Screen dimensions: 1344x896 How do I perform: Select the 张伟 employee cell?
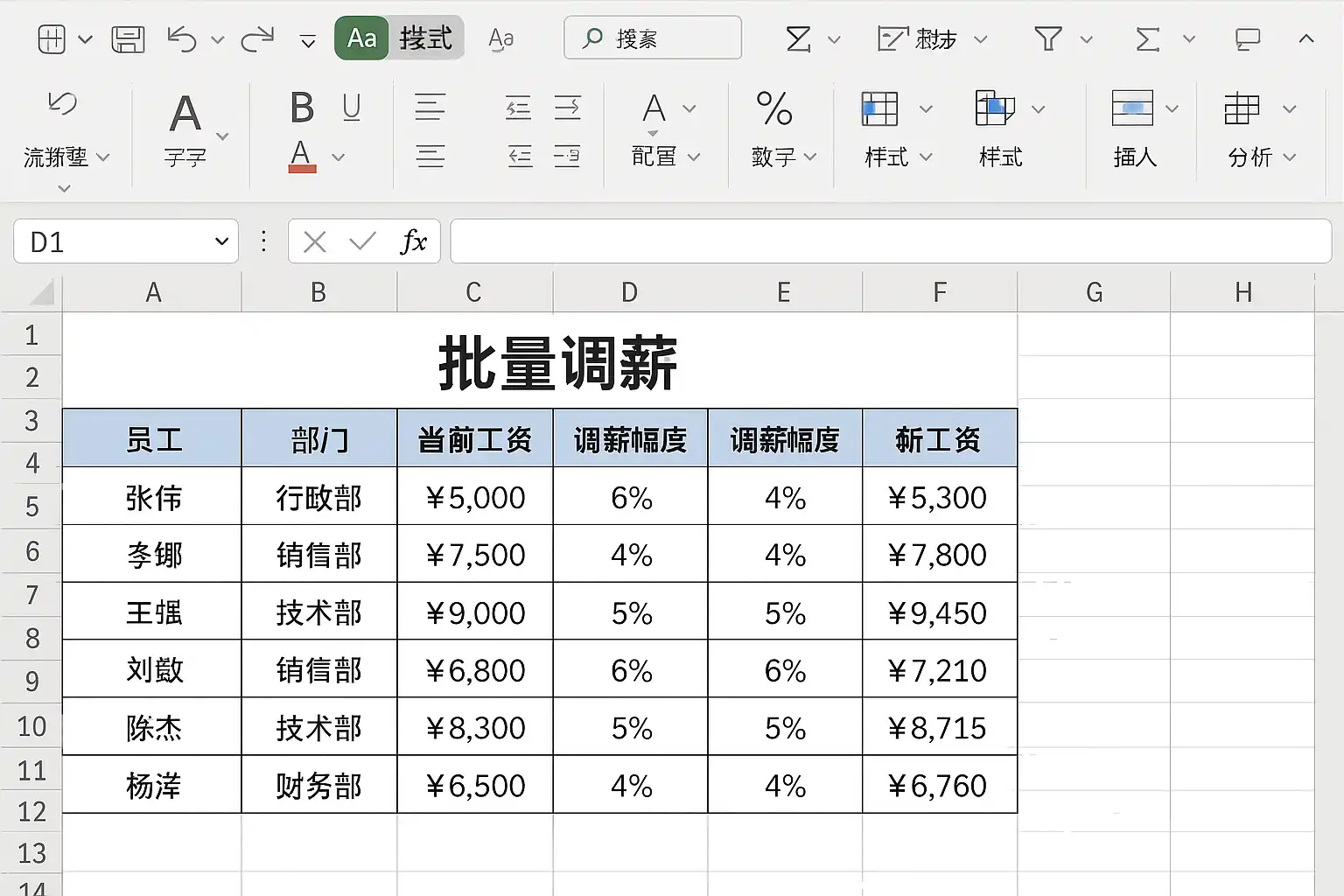tap(152, 497)
